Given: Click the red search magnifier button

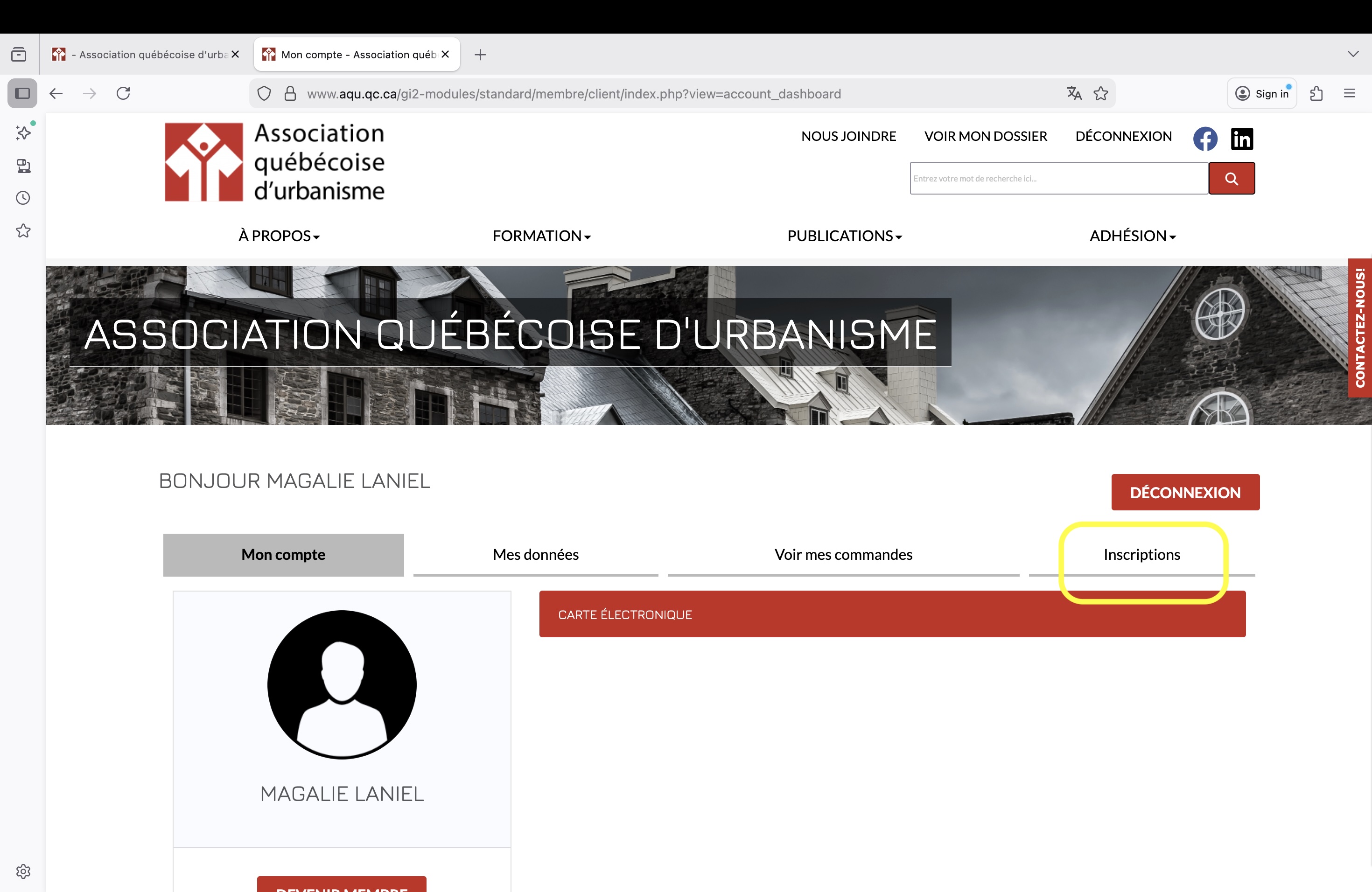Looking at the screenshot, I should click(1232, 179).
